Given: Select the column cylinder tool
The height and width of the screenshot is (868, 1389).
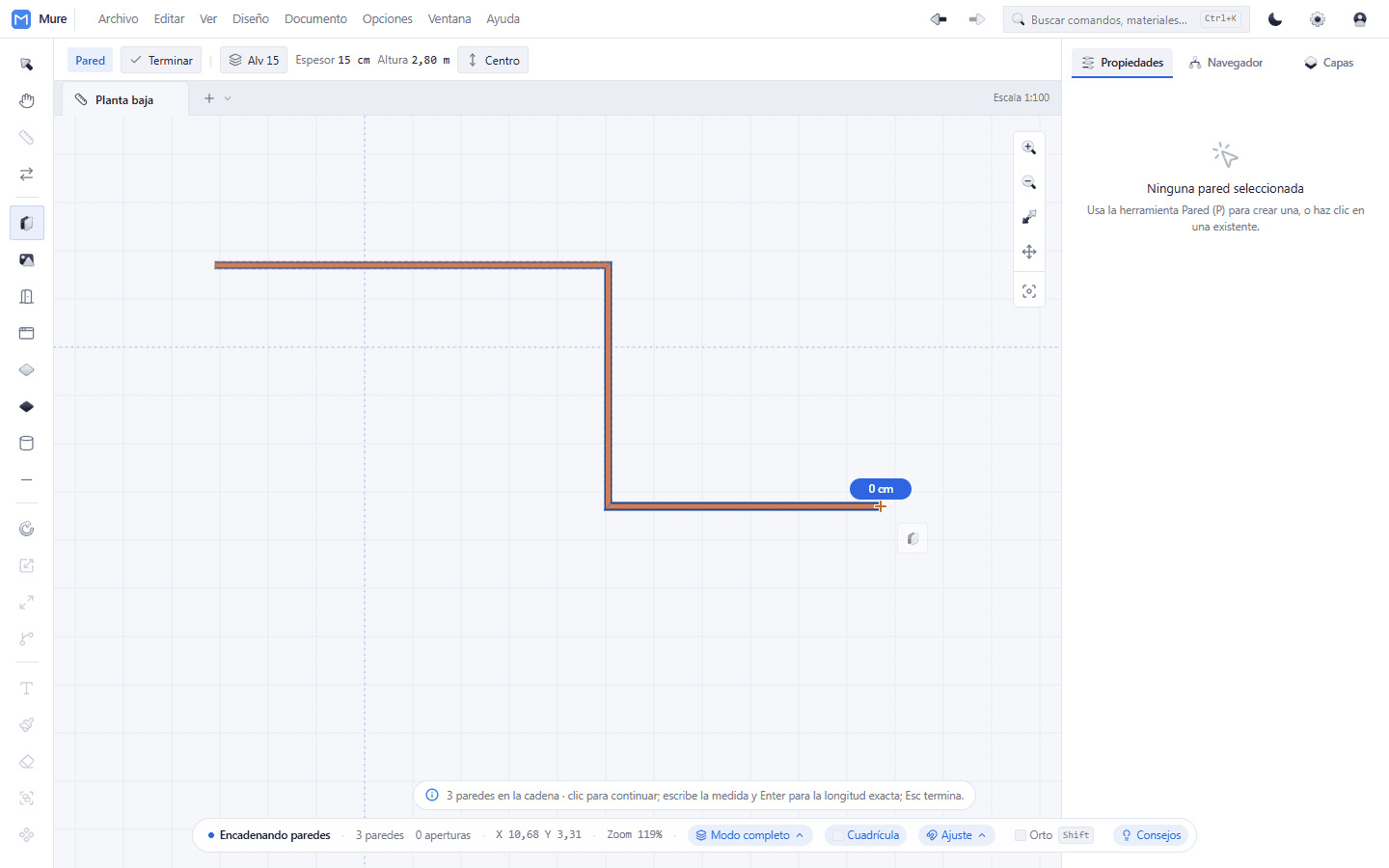Looking at the screenshot, I should (x=27, y=443).
